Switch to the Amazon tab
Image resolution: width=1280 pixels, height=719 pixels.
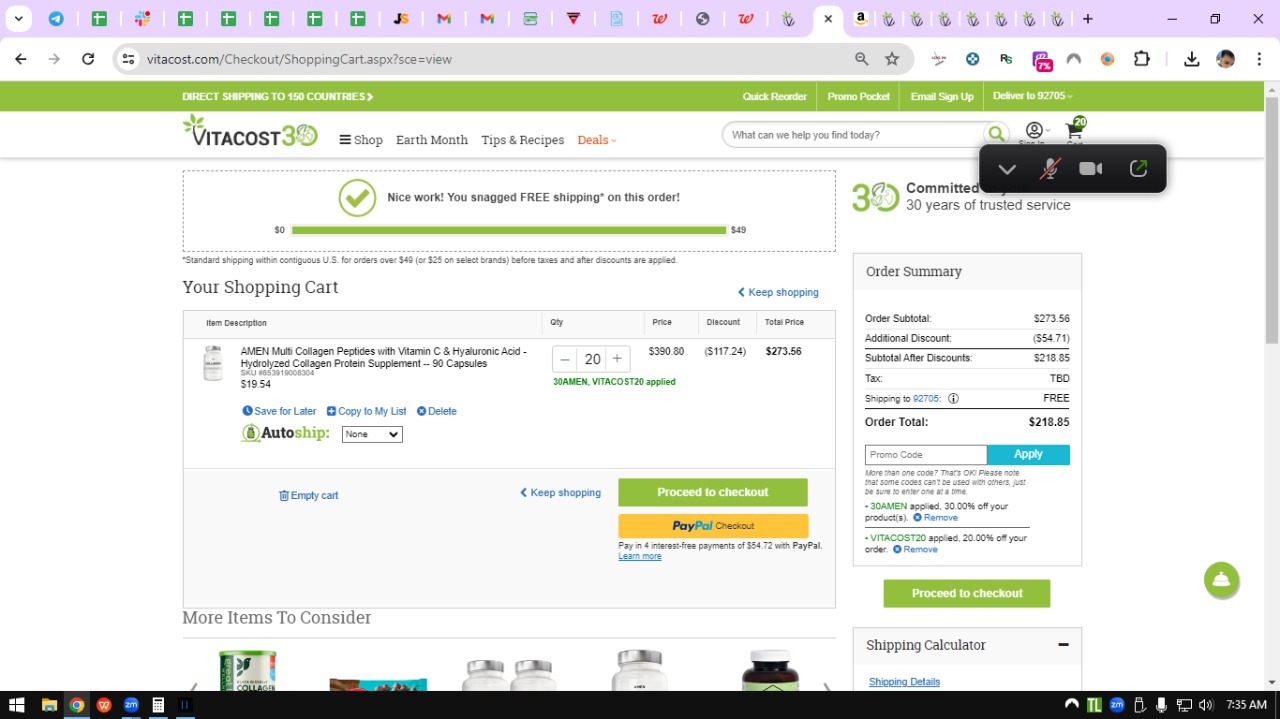[861, 19]
